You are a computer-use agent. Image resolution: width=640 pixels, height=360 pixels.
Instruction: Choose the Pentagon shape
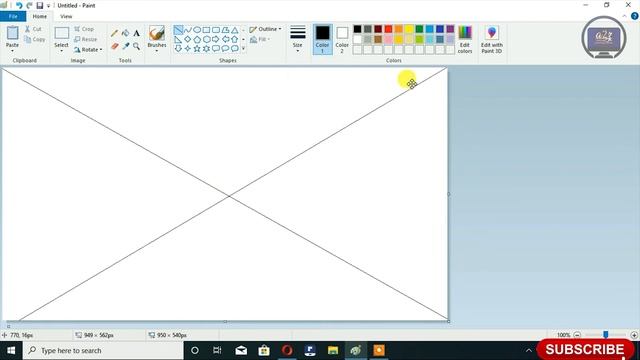[x=197, y=40]
